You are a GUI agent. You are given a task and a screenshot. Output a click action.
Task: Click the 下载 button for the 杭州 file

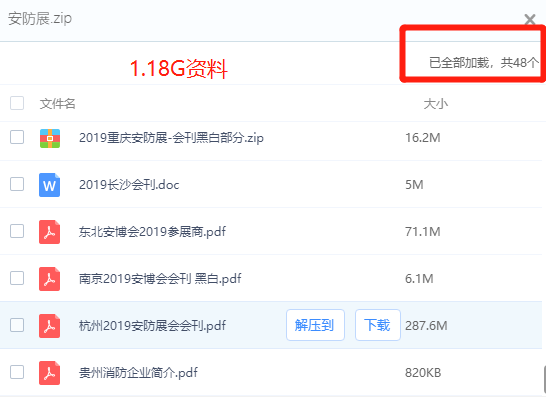point(377,325)
